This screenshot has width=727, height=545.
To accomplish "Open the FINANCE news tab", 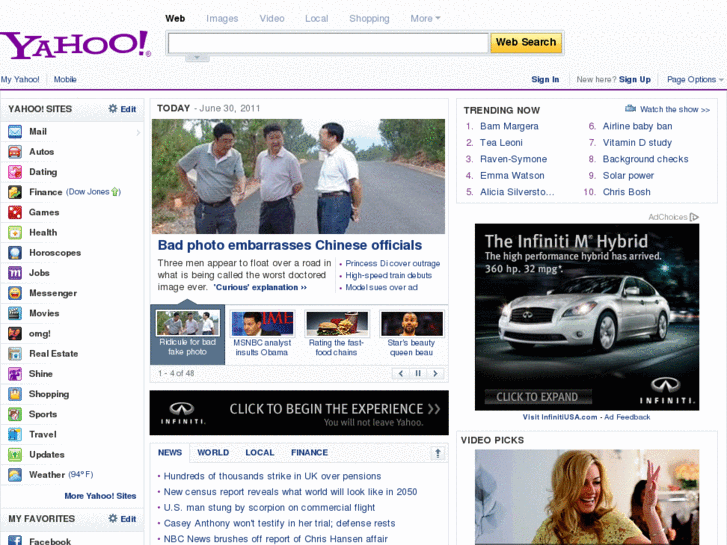I will [309, 453].
